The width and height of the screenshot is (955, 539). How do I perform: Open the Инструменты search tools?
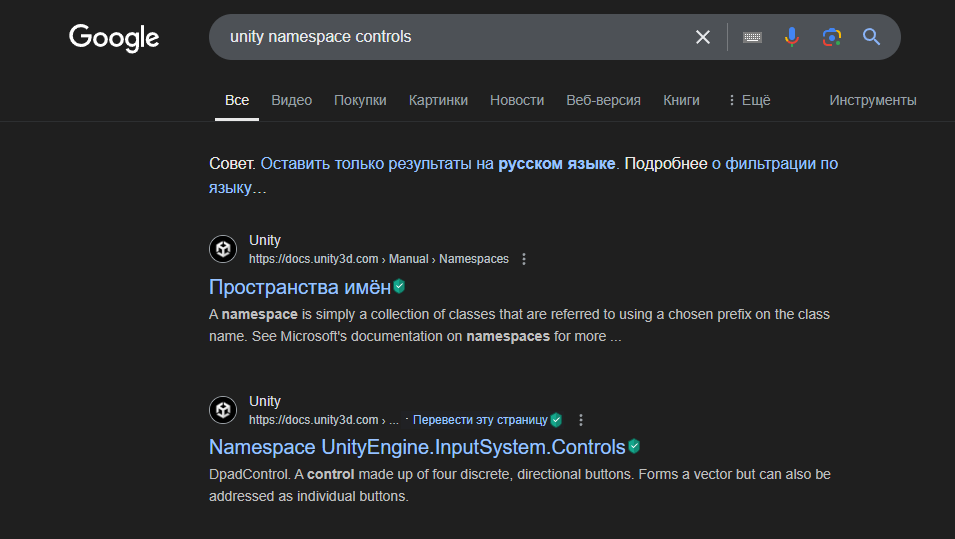click(x=872, y=100)
